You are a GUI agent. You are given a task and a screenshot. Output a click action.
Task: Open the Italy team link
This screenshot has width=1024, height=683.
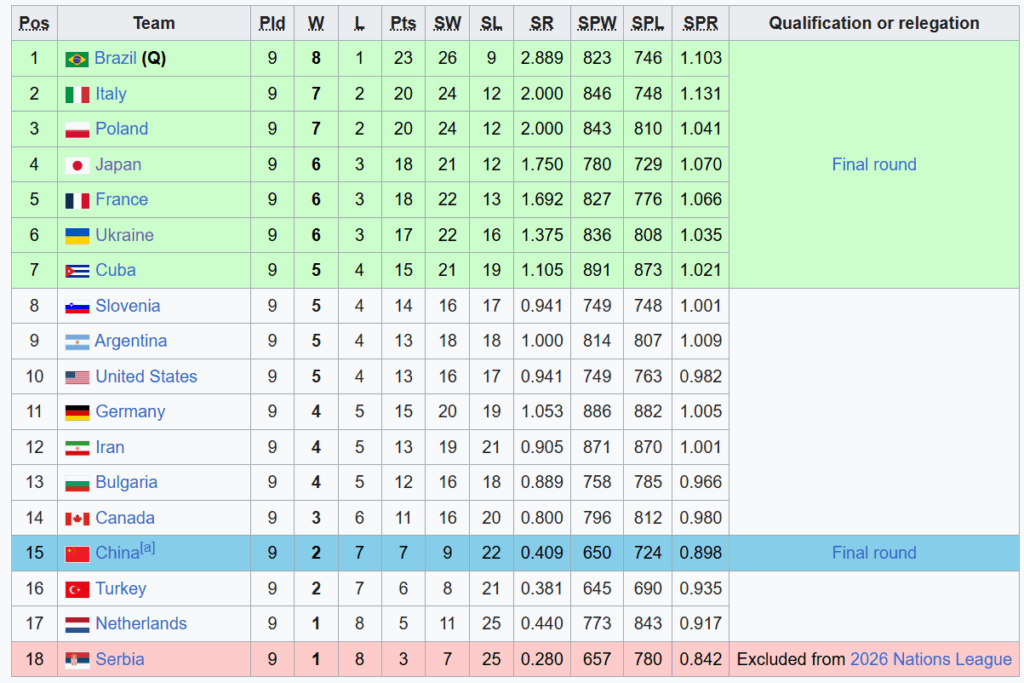pyautogui.click(x=111, y=93)
